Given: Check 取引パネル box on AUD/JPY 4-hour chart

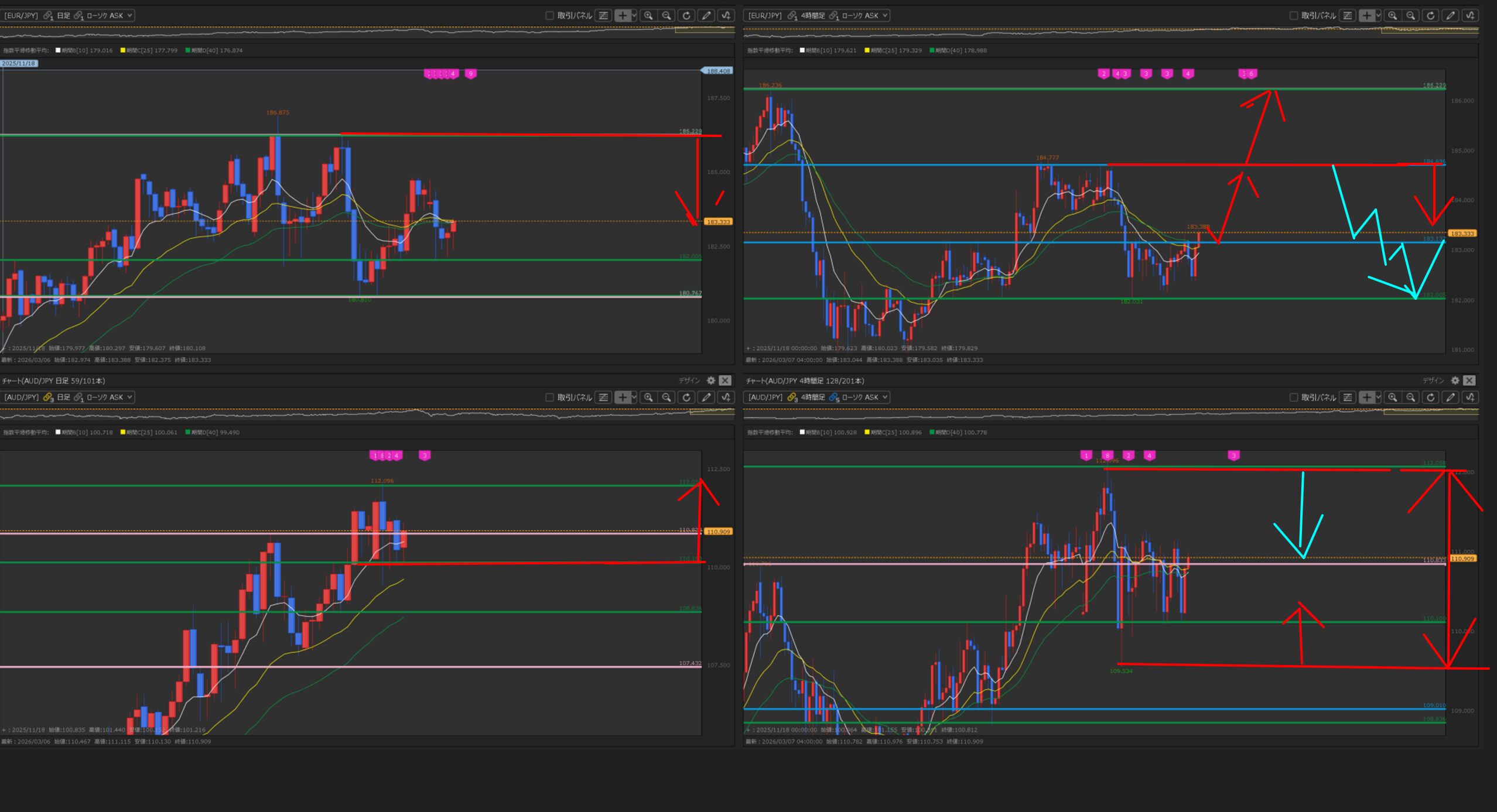Looking at the screenshot, I should click(1294, 398).
